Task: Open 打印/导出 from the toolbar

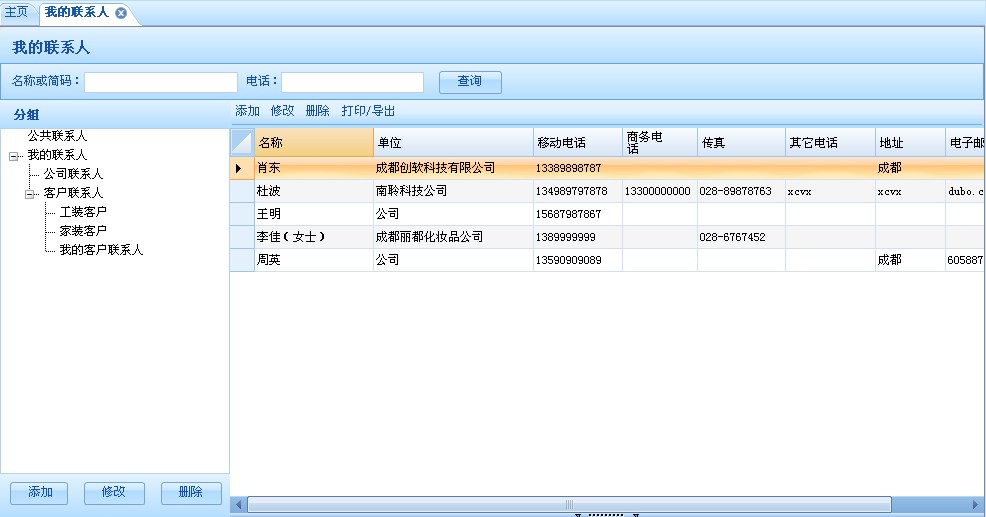Action: point(368,111)
